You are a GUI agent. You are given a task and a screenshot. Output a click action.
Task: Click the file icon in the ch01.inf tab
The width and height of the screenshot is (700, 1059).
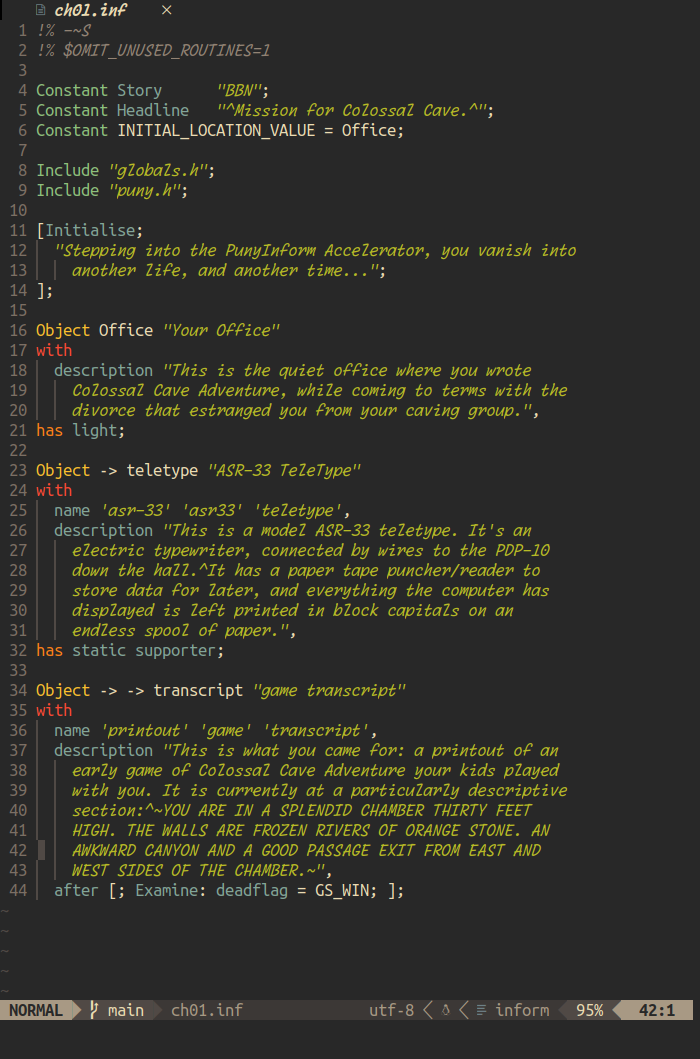coord(41,10)
